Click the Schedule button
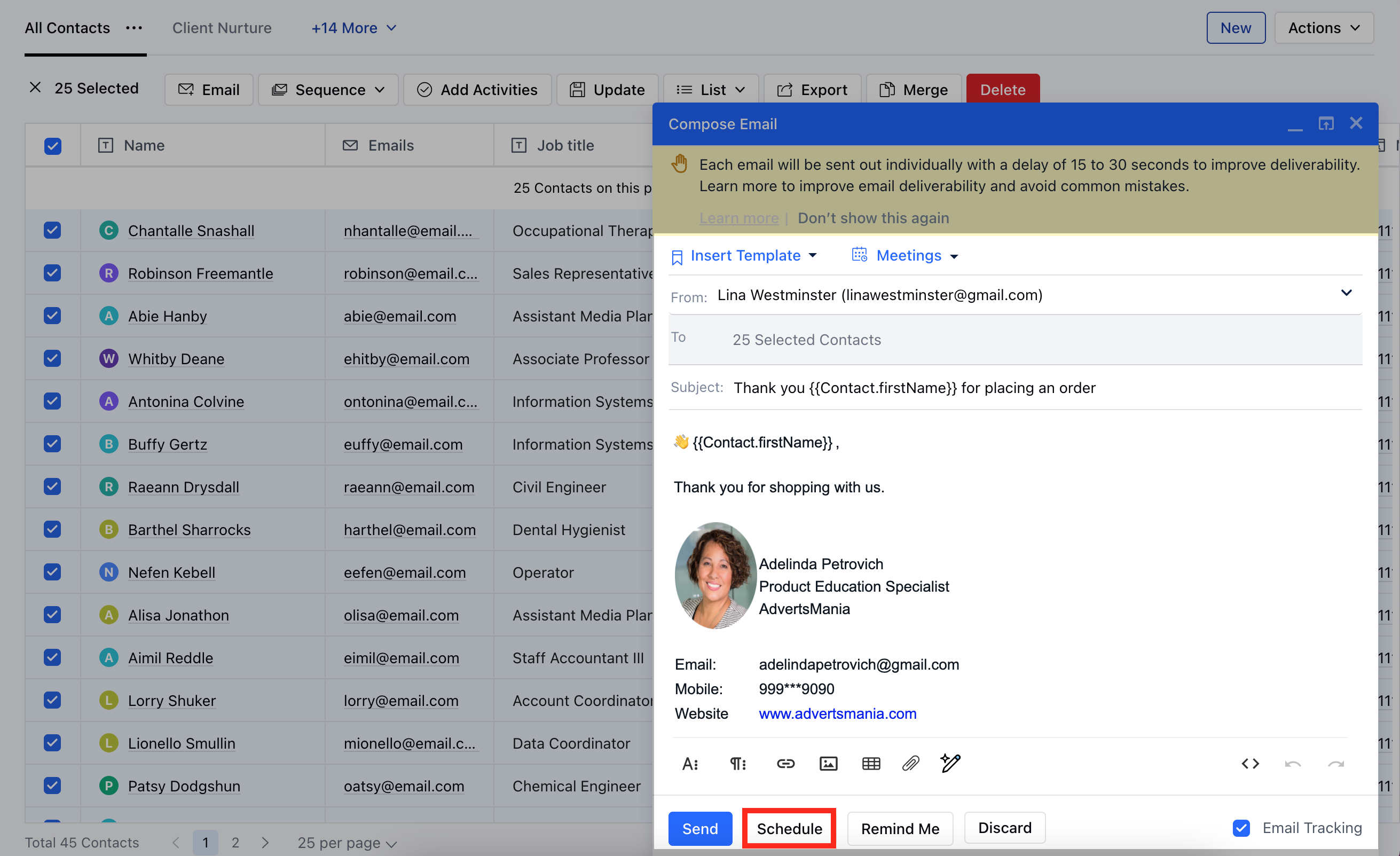 click(789, 828)
